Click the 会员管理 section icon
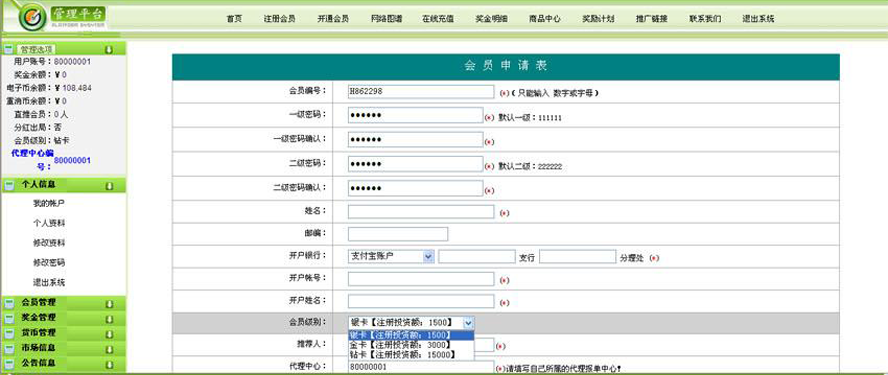This screenshot has height=375, width=888. [x=8, y=303]
